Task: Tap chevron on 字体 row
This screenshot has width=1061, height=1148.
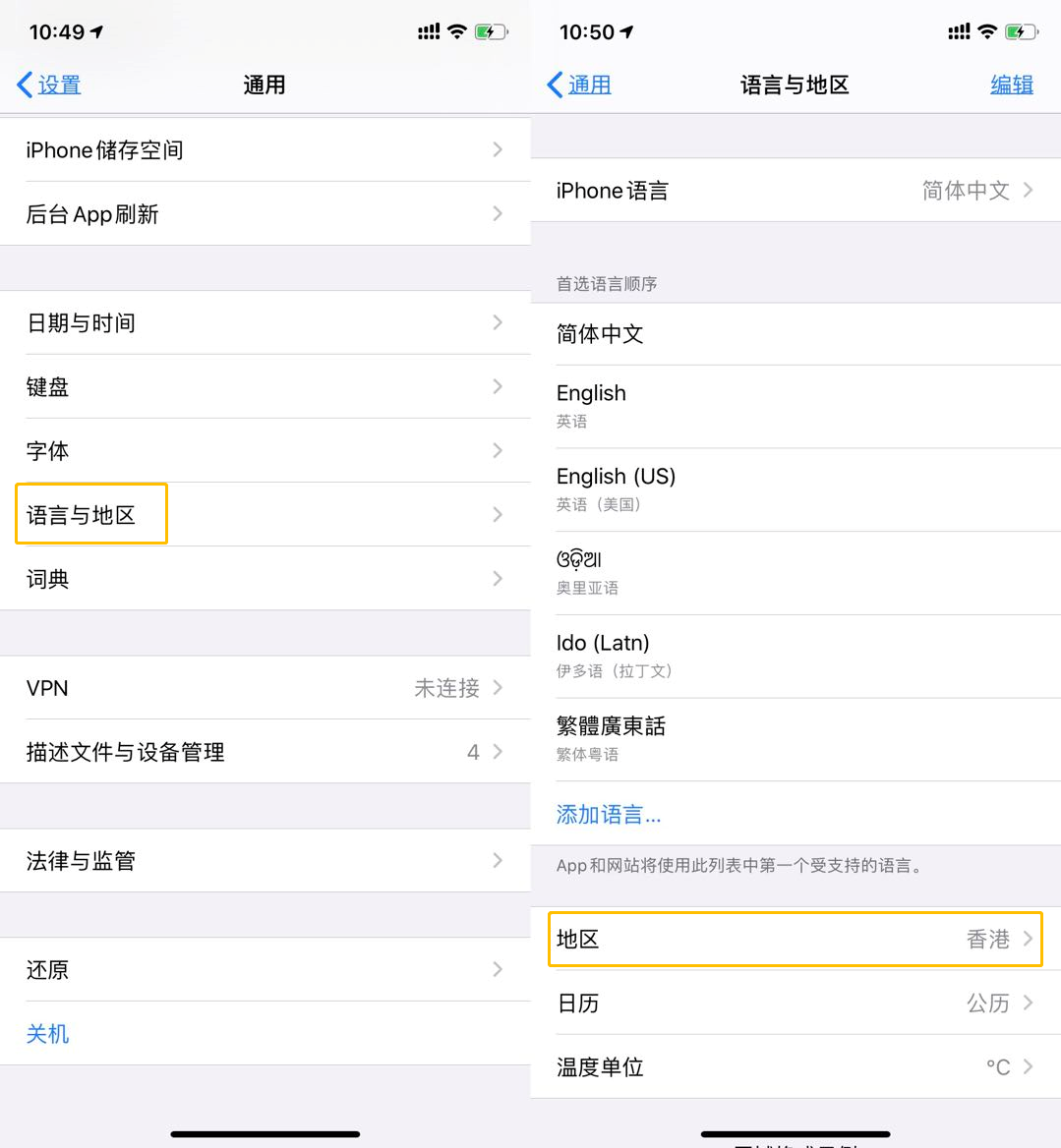Action: coord(498,450)
